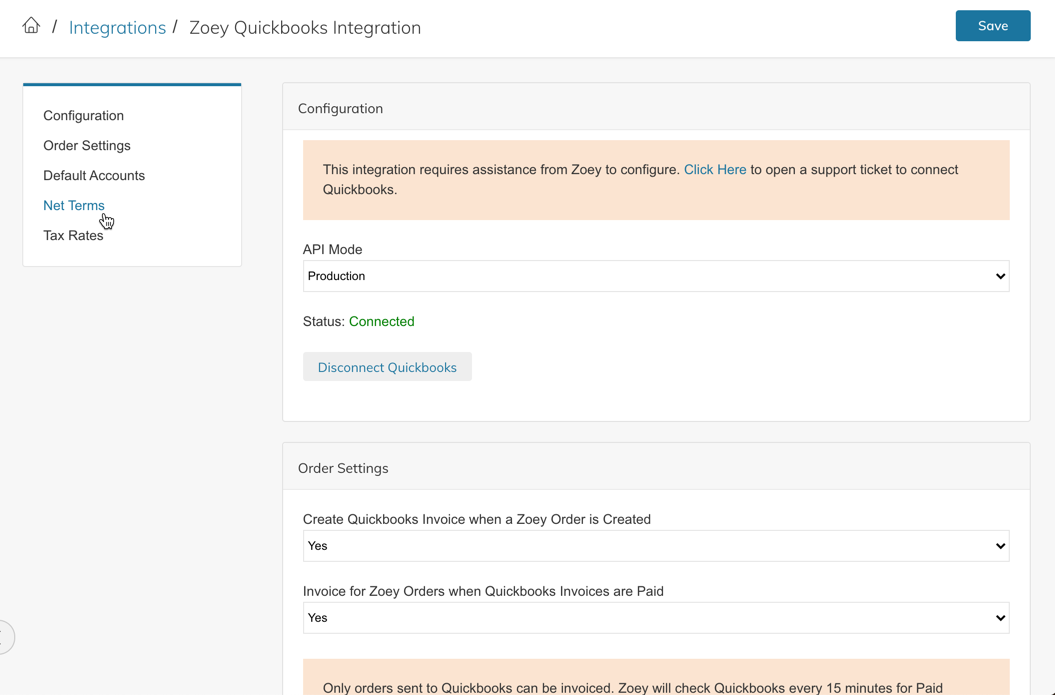Follow the Click Here support ticket link

(715, 170)
